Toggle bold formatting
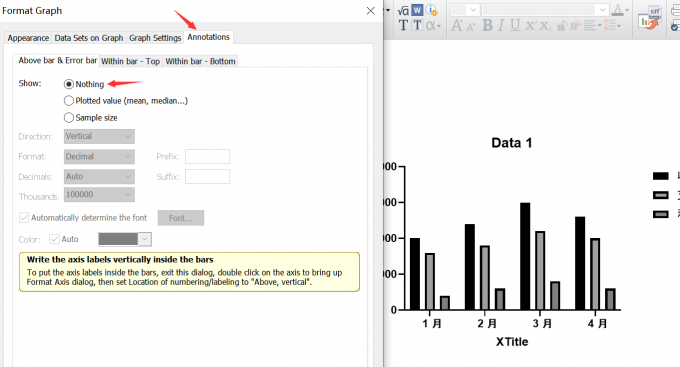This screenshot has width=680, height=367. [487, 25]
